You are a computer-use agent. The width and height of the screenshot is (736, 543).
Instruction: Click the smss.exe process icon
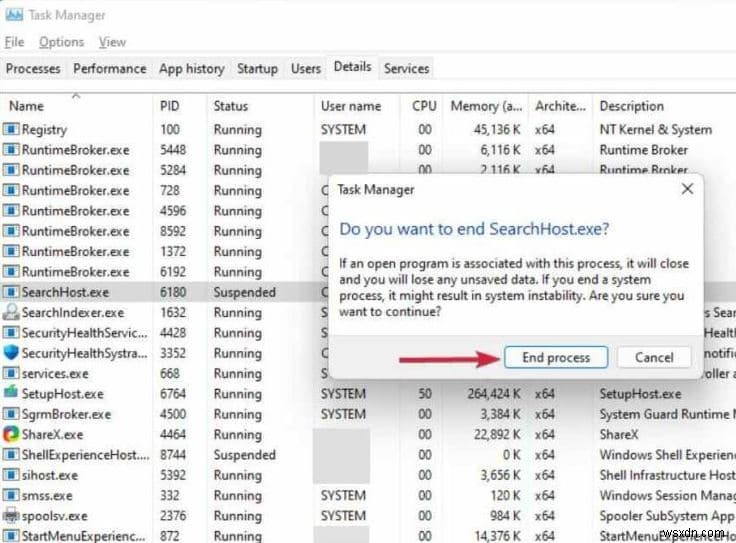pyautogui.click(x=11, y=495)
